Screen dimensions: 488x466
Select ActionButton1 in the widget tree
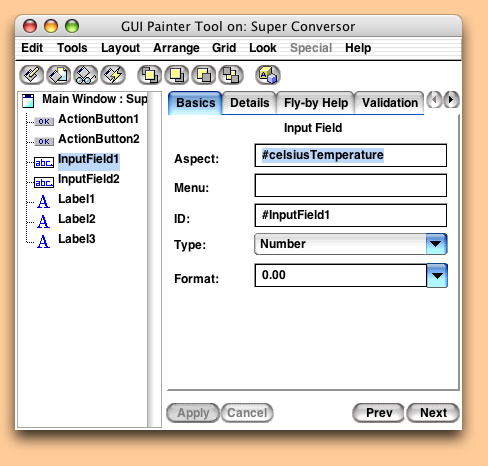[x=98, y=119]
